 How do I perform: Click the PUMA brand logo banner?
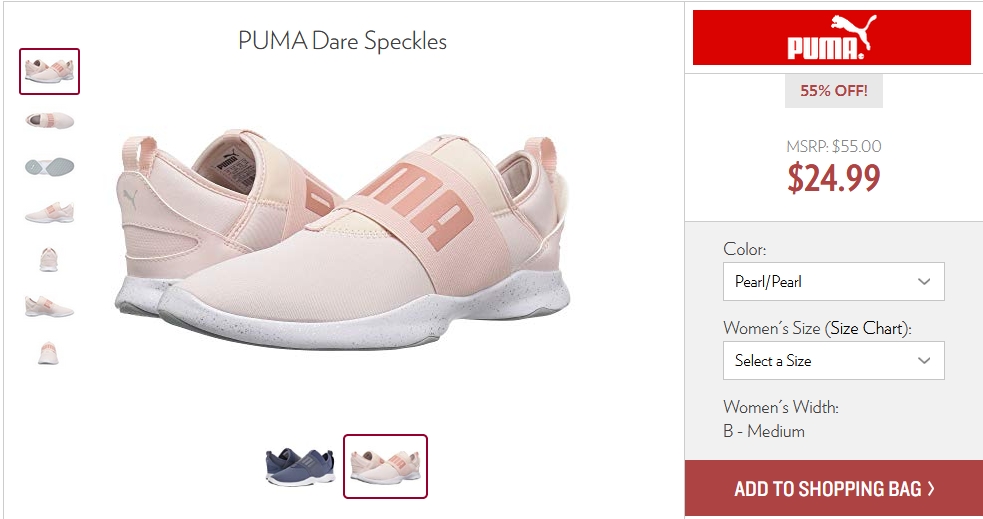pos(831,38)
